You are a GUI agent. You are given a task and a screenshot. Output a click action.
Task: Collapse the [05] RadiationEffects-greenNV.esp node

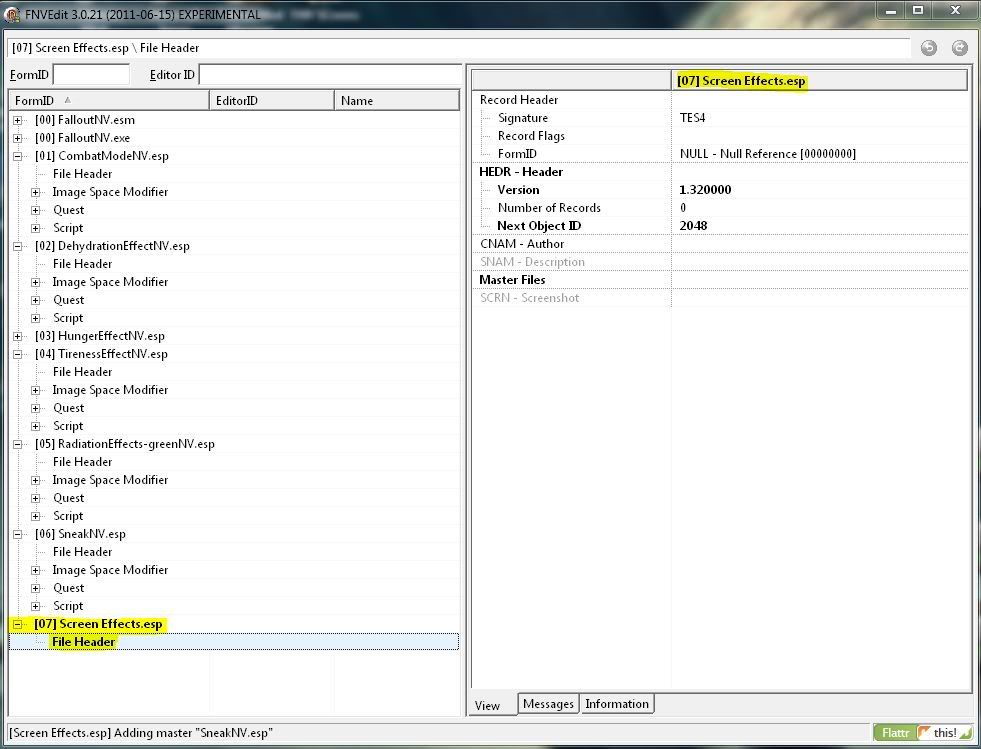(x=18, y=444)
